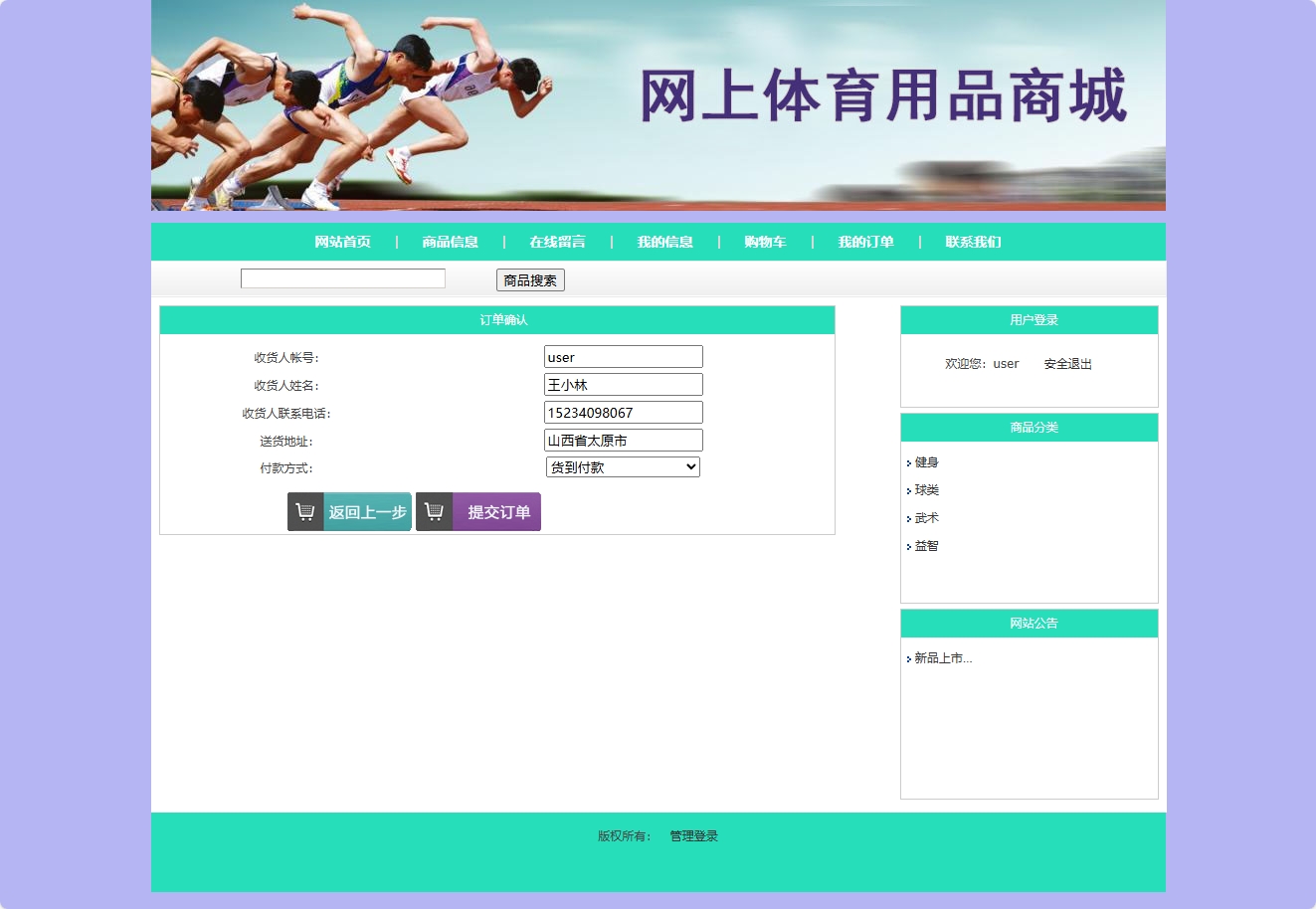This screenshot has width=1316, height=909.
Task: Click the shopping cart icon on 提交订单 button
Action: (434, 510)
